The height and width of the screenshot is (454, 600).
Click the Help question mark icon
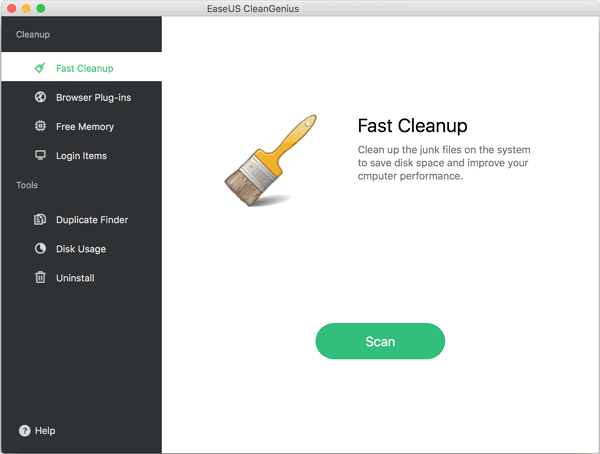pyautogui.click(x=24, y=431)
